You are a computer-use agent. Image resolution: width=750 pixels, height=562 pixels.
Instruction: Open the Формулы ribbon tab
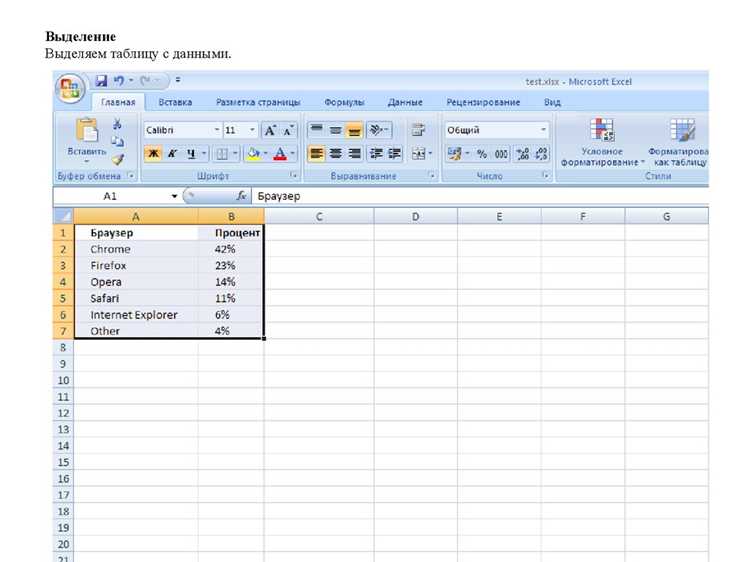point(344,102)
